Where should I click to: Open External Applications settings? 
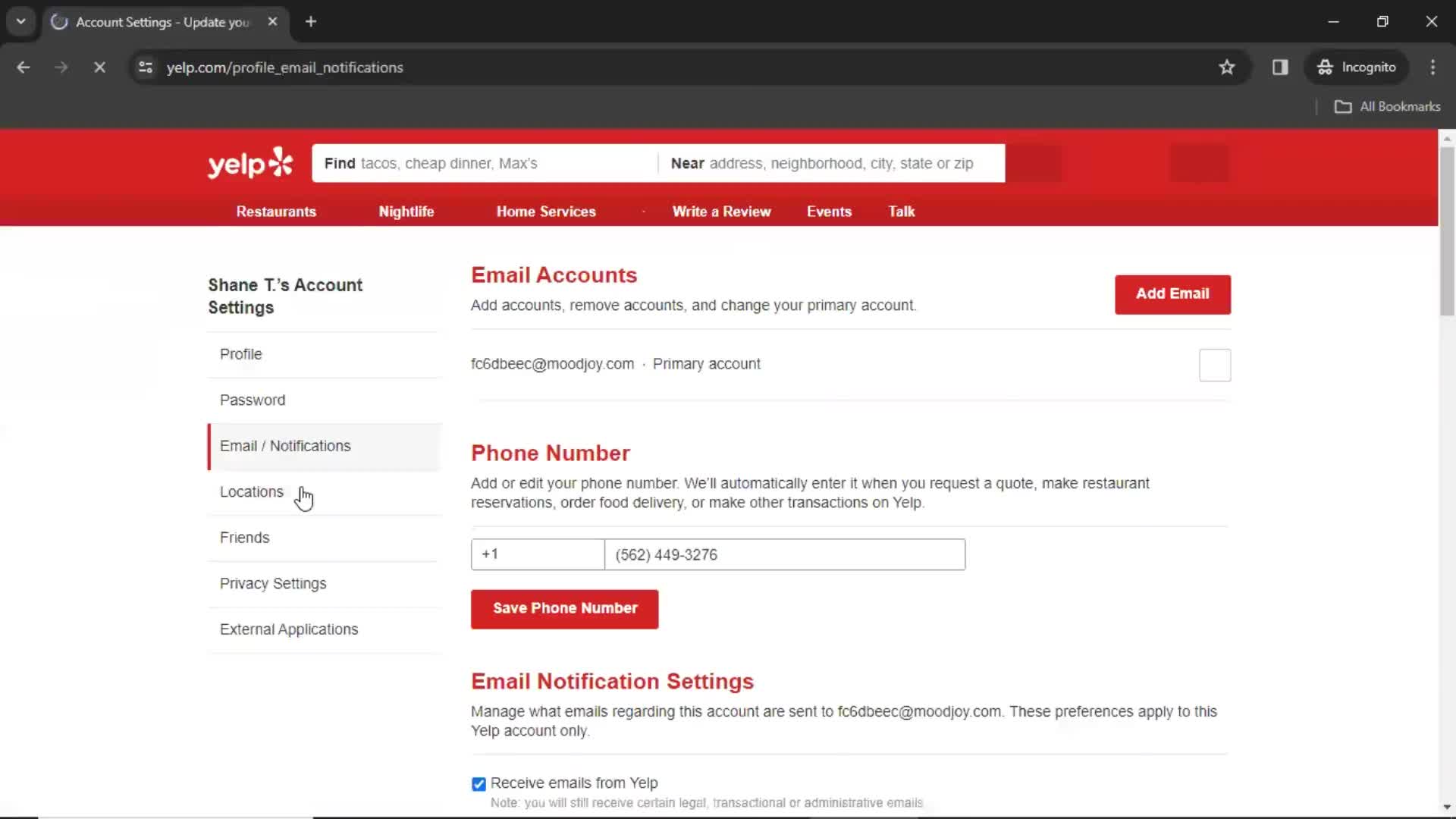[324, 629]
